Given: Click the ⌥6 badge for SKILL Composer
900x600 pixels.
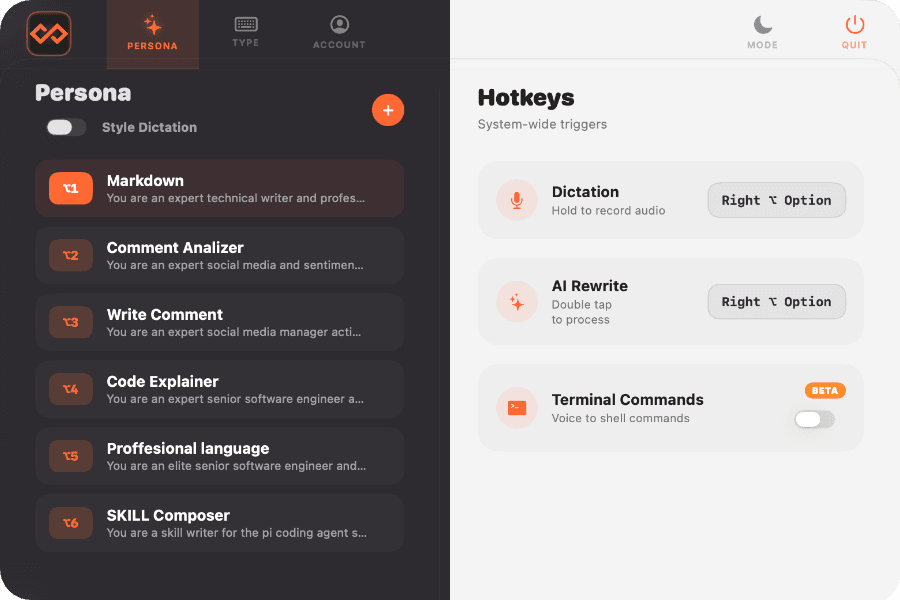Looking at the screenshot, I should click(71, 523).
